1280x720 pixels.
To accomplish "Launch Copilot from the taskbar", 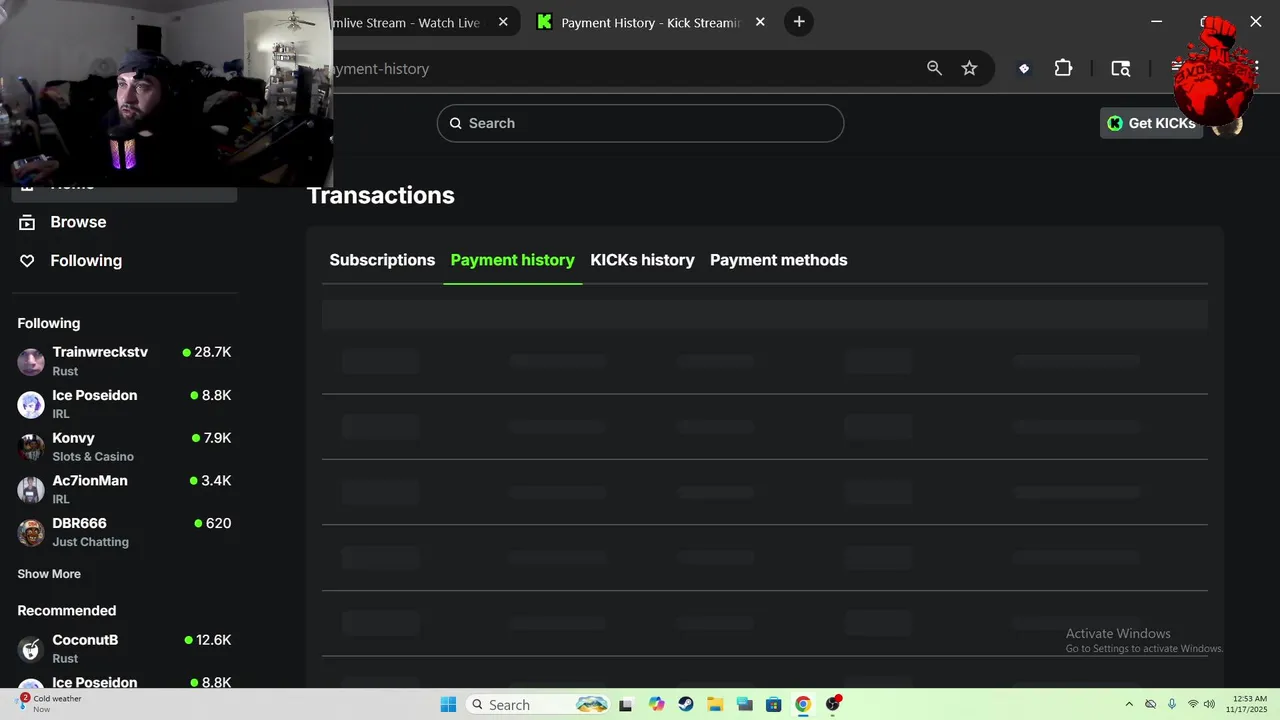I will (x=656, y=704).
